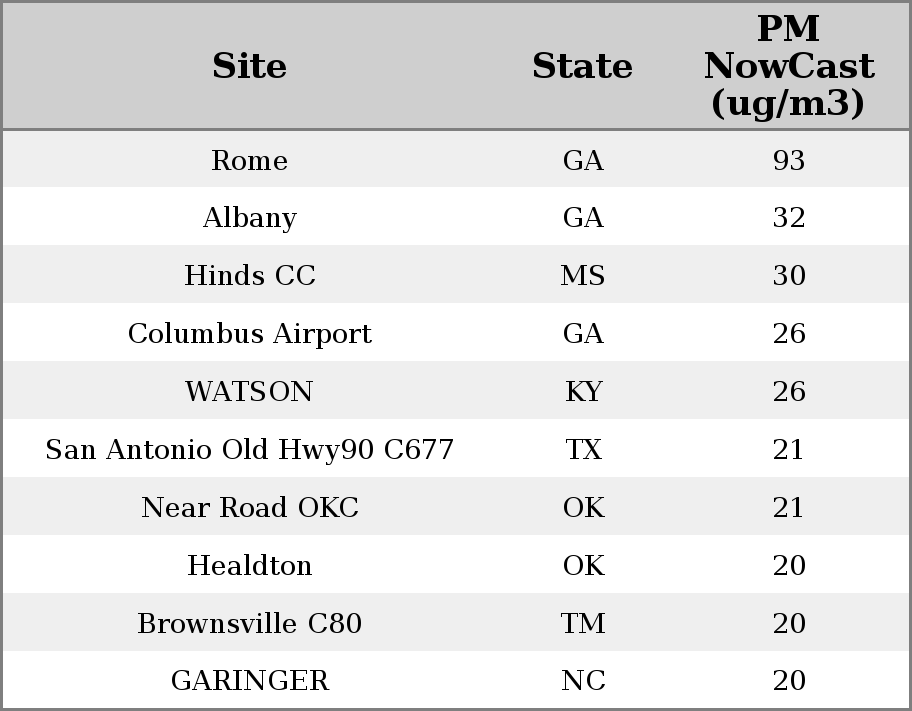Click the Healdton site name
This screenshot has height=711, width=912.
point(250,566)
